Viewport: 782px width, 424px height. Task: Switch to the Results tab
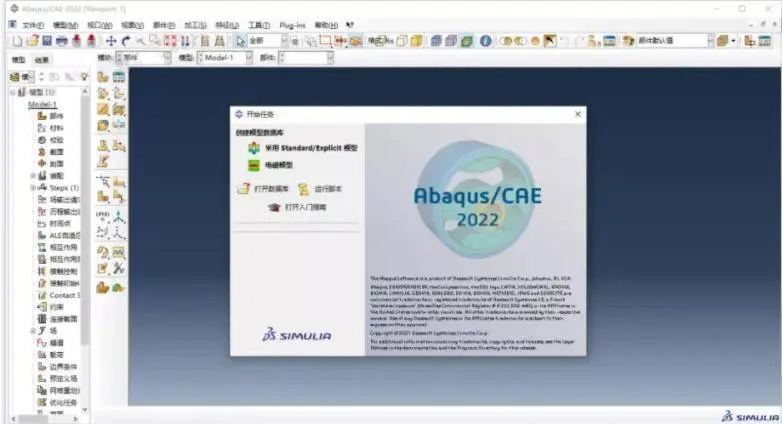coord(41,60)
